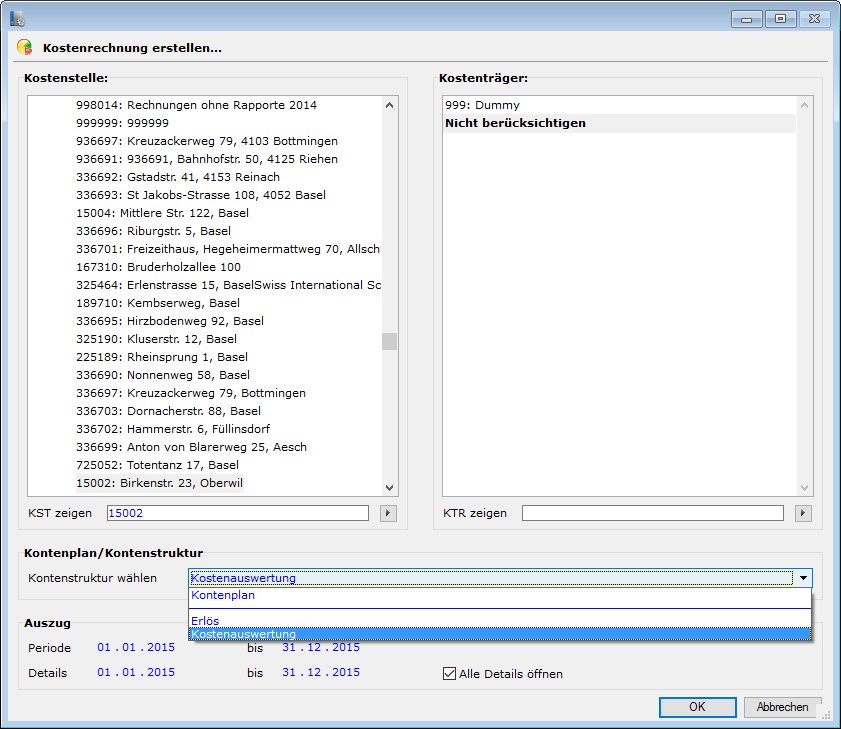Click the play arrow next to KST zeigen
This screenshot has width=841, height=729.
click(x=389, y=513)
